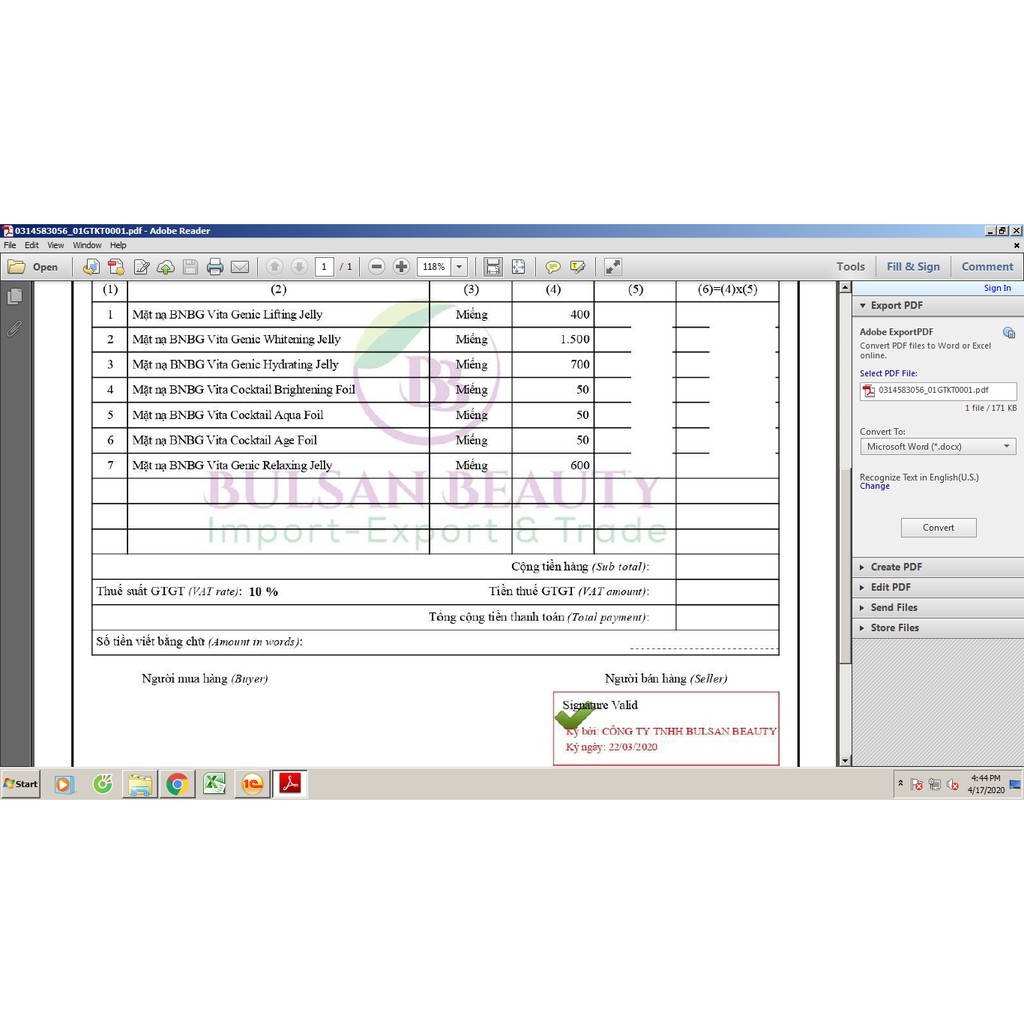
Task: Click the Create PDF online icon
Action: tap(116, 266)
